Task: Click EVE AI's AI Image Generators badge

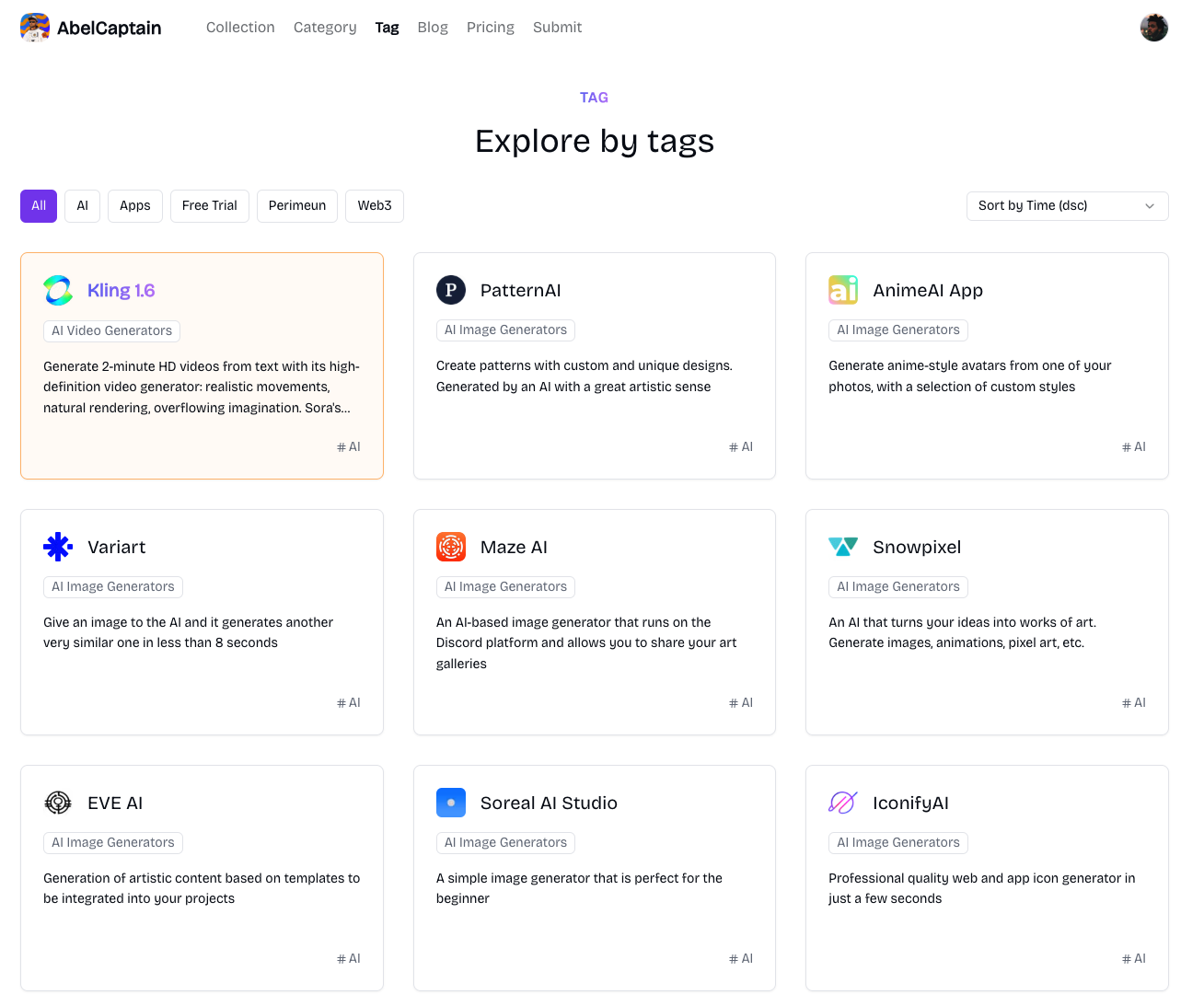Action: click(x=113, y=842)
